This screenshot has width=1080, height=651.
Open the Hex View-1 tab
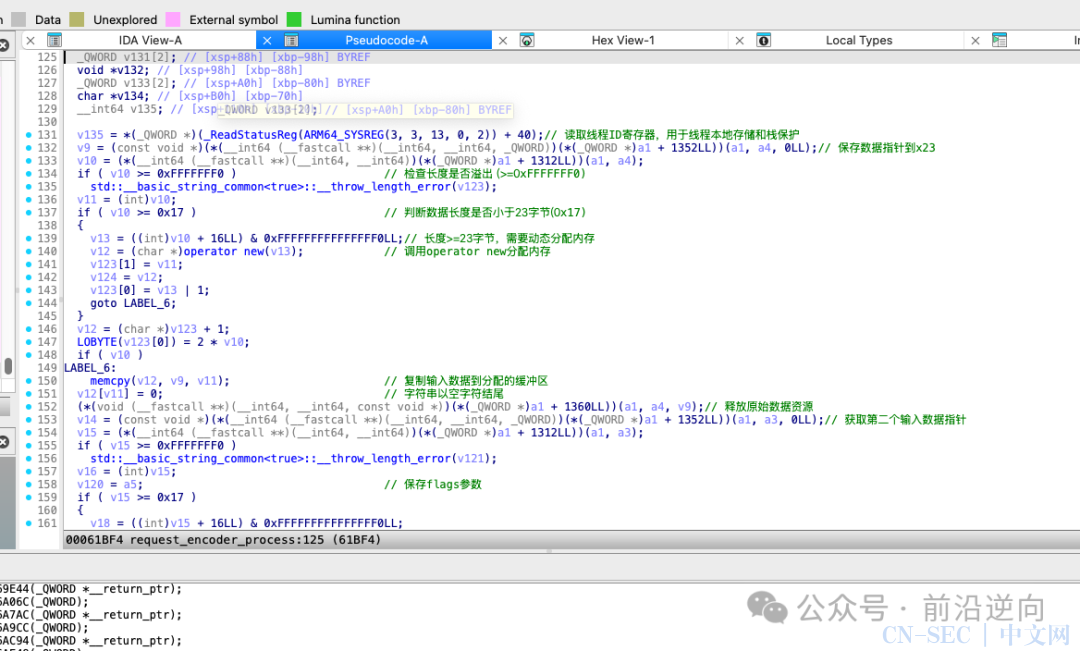point(623,40)
